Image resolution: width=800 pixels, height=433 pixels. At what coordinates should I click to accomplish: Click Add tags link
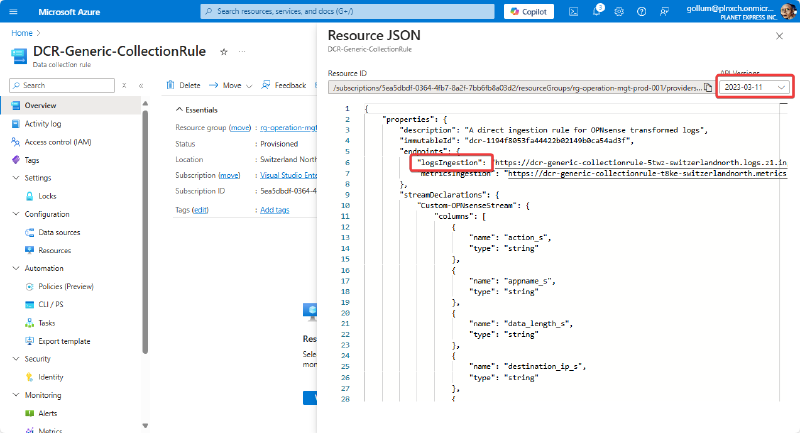pos(274,210)
